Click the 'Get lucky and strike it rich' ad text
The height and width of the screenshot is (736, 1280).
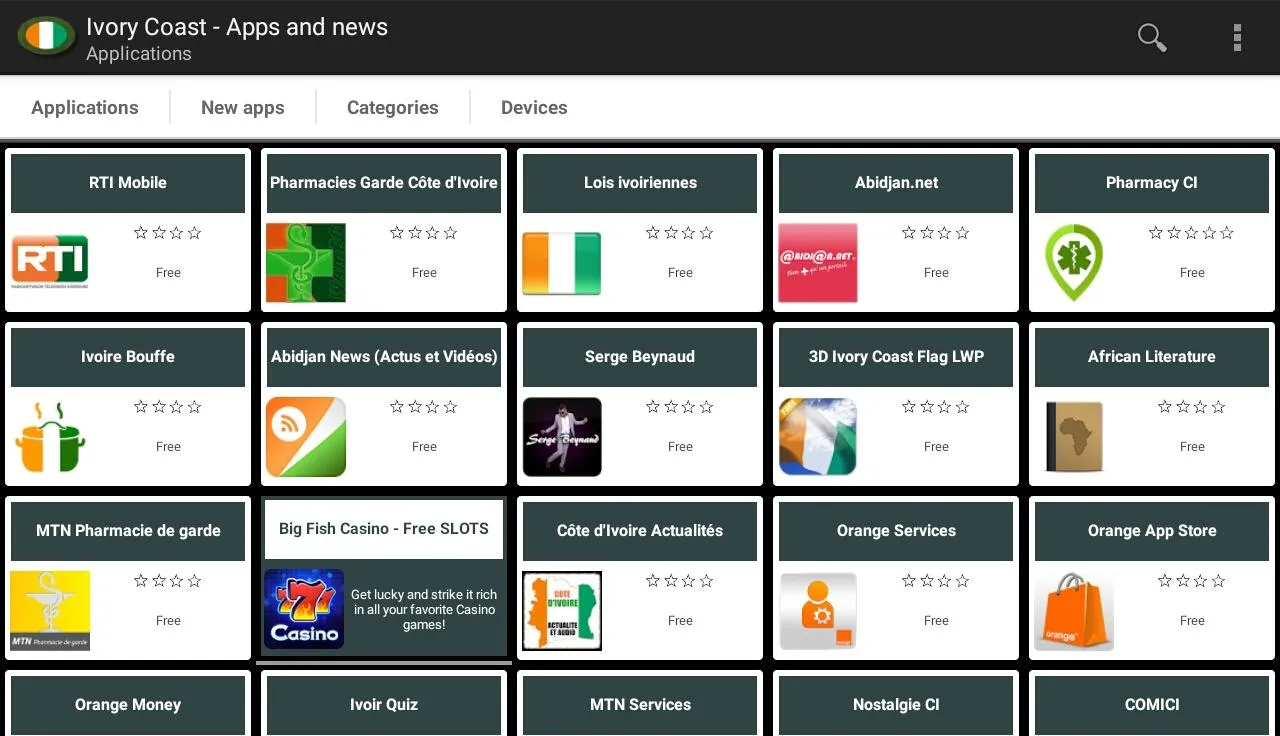coord(424,609)
